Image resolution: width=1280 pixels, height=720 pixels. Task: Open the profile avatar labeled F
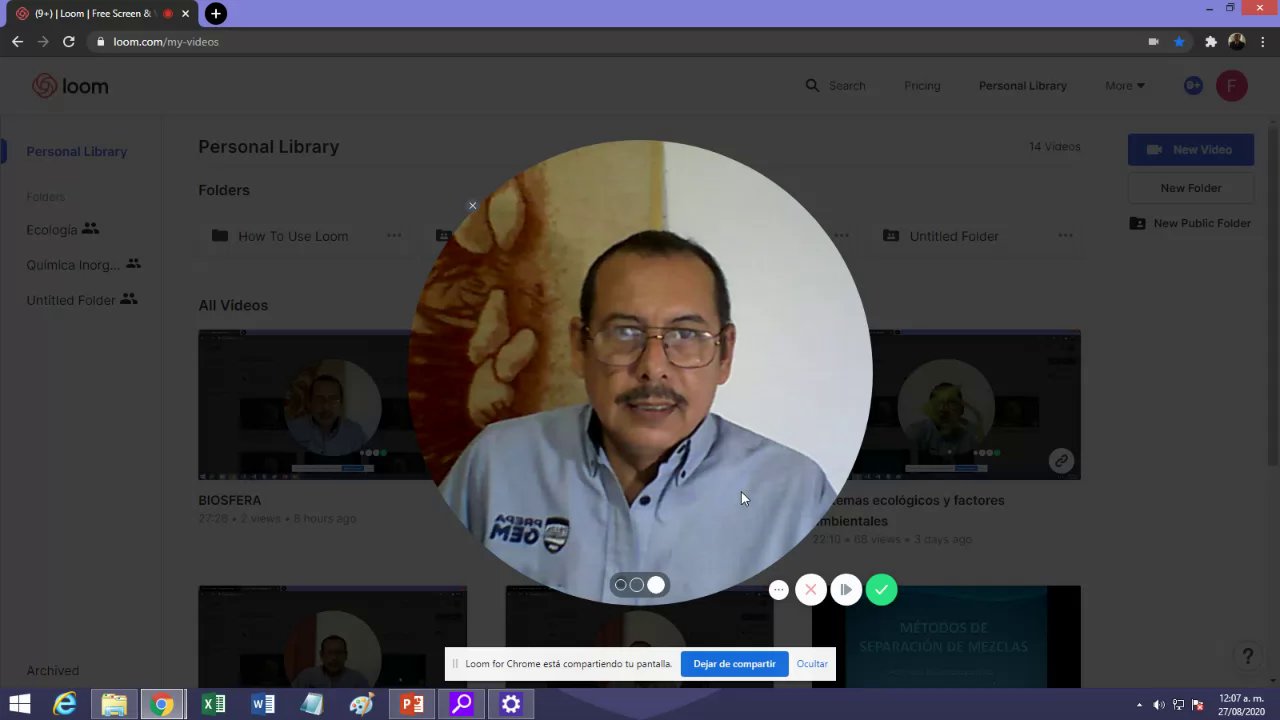[1231, 86]
